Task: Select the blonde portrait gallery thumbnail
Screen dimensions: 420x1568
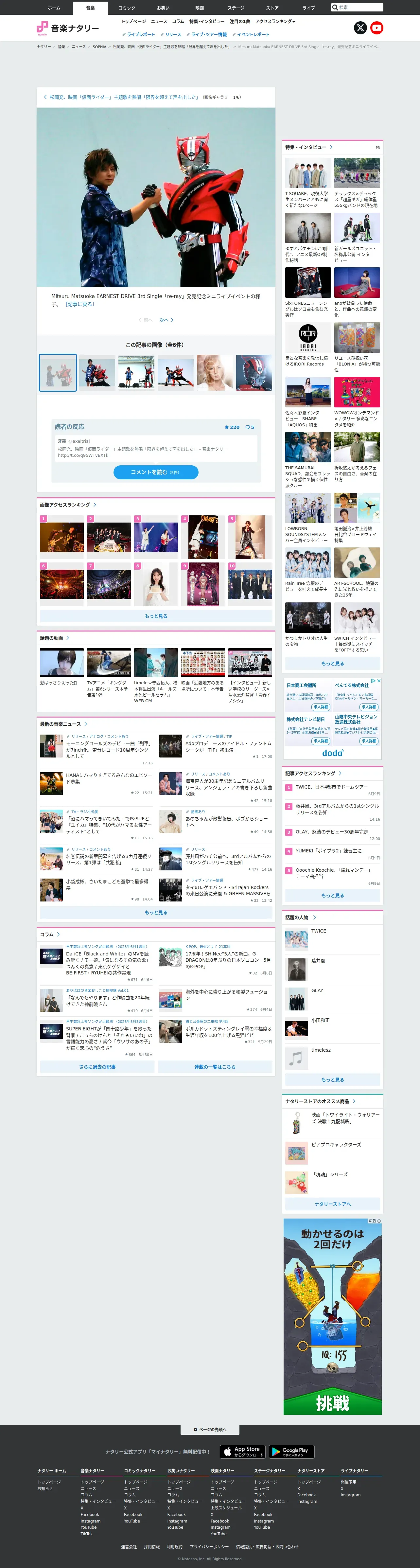Action: (215, 372)
